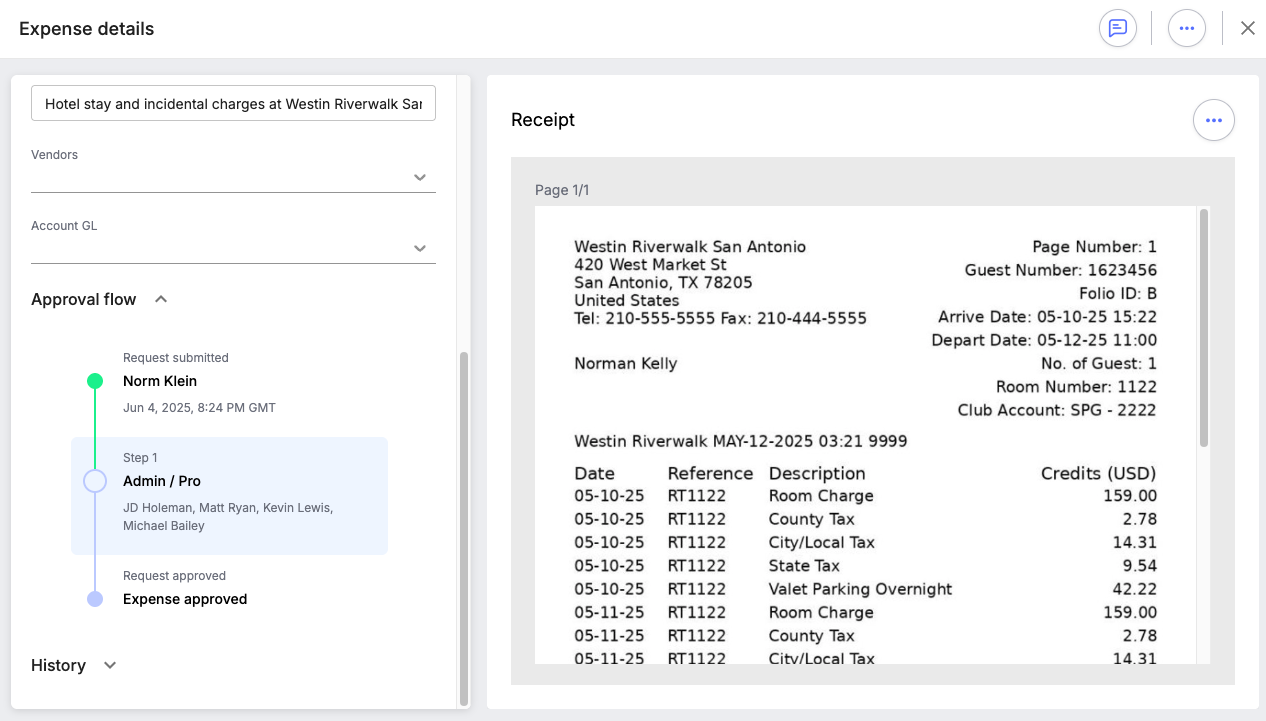Click the Step 1 circle marker
This screenshot has height=721, width=1266.
click(95, 481)
